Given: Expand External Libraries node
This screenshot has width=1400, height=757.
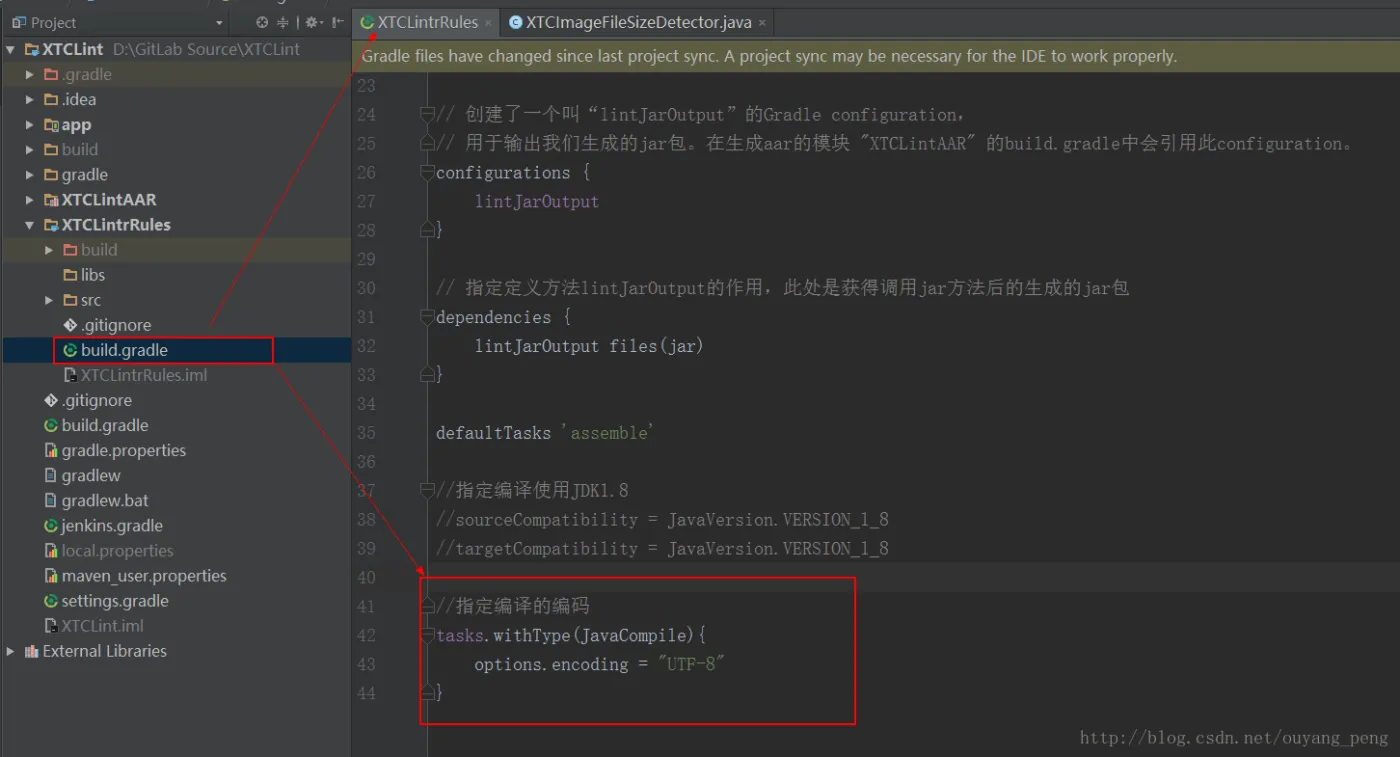Looking at the screenshot, I should tap(11, 651).
